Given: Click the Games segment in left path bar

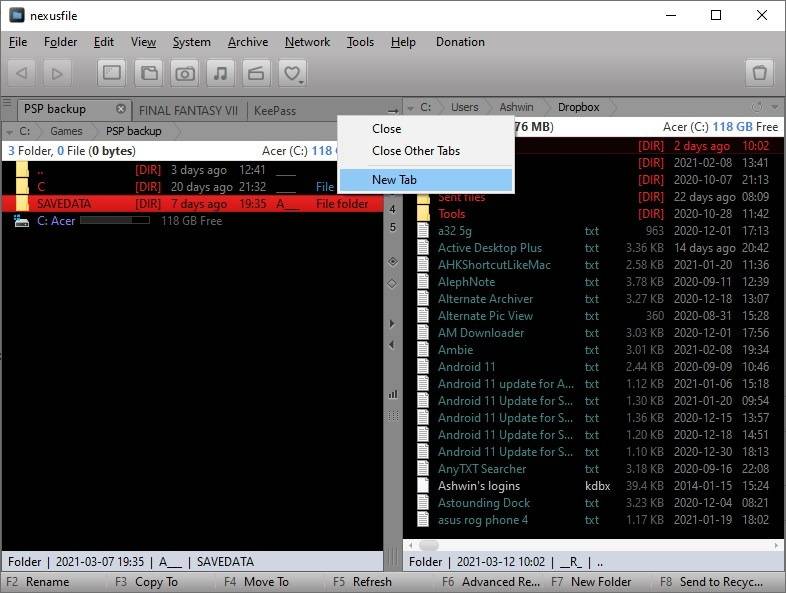Looking at the screenshot, I should pos(66,131).
